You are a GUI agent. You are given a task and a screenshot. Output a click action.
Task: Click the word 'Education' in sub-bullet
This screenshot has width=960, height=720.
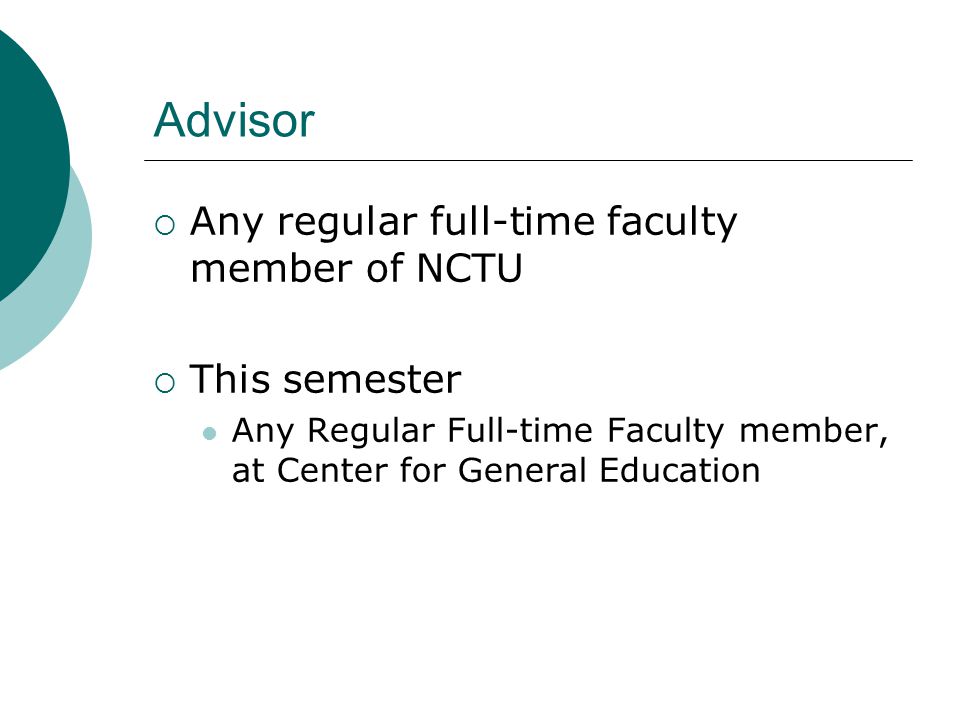[680, 470]
